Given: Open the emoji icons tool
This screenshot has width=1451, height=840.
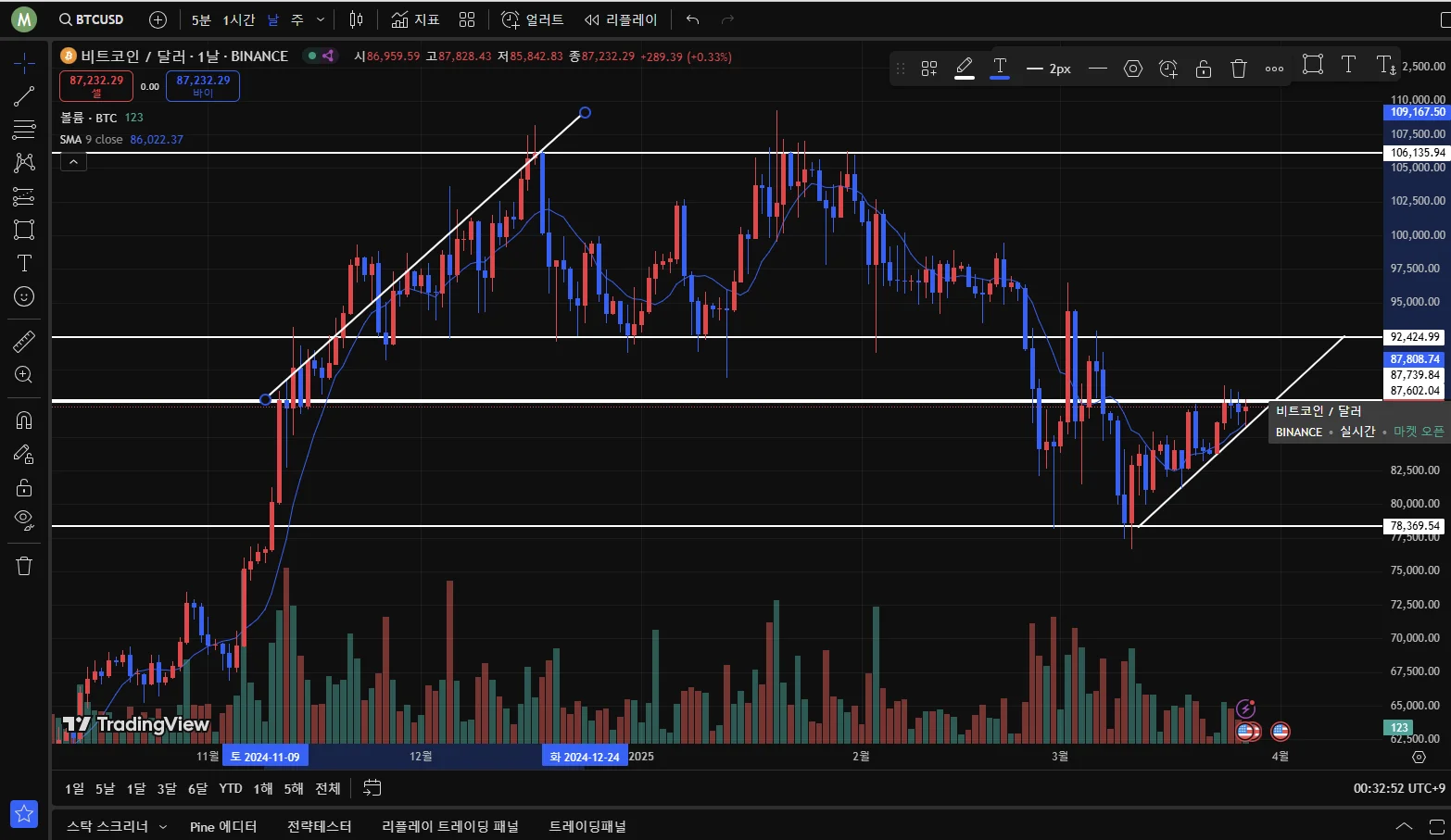Looking at the screenshot, I should pyautogui.click(x=24, y=296).
